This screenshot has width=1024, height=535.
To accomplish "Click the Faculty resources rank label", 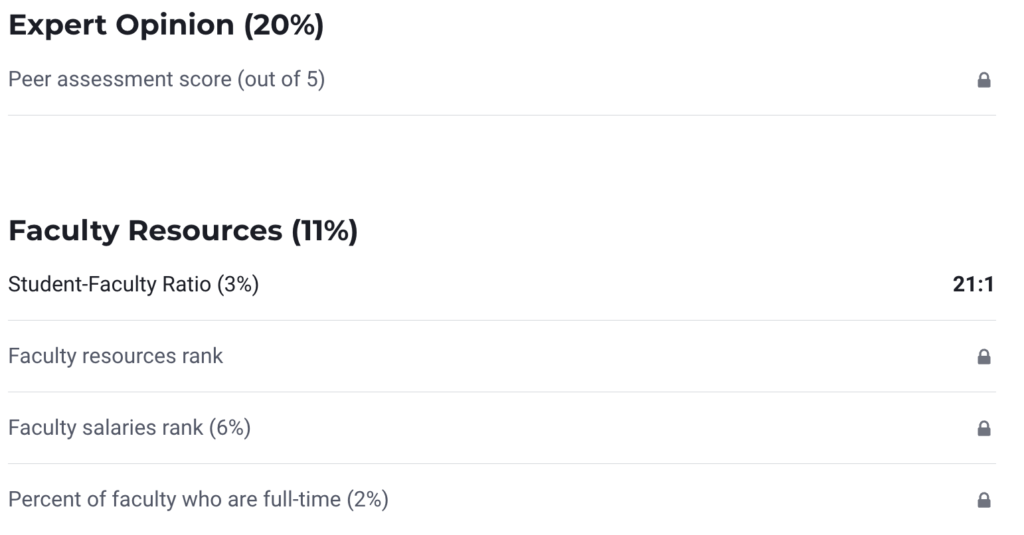I will click(x=115, y=356).
